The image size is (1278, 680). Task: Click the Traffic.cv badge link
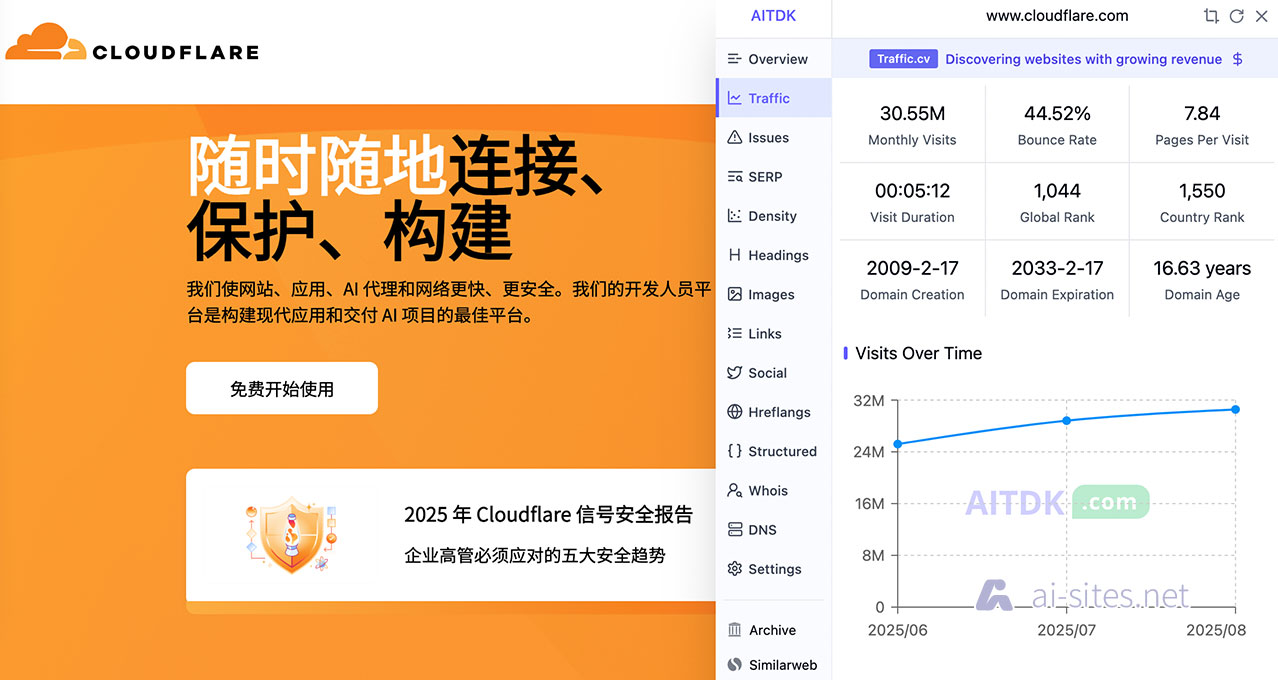[x=903, y=59]
